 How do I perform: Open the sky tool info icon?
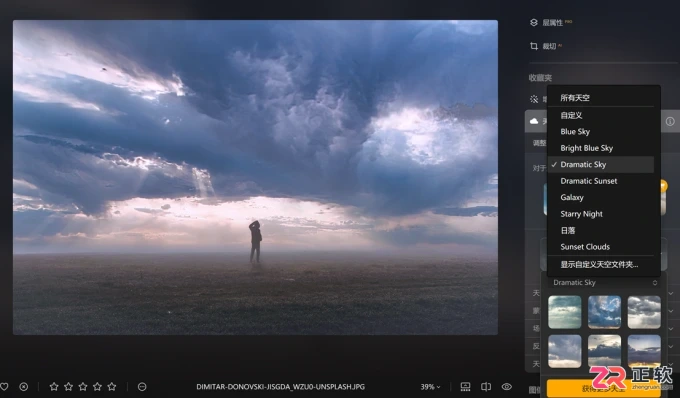point(670,121)
